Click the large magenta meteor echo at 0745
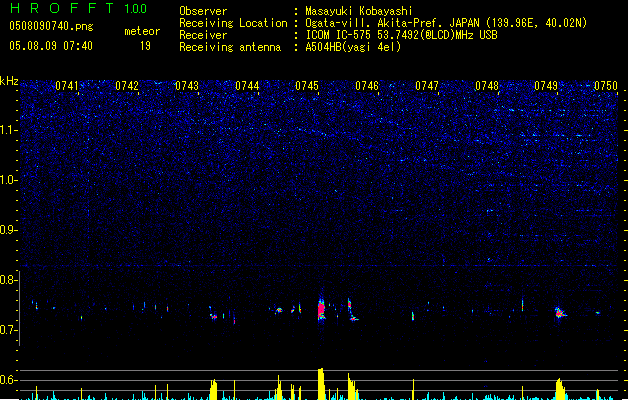The image size is (629, 400). point(321,310)
